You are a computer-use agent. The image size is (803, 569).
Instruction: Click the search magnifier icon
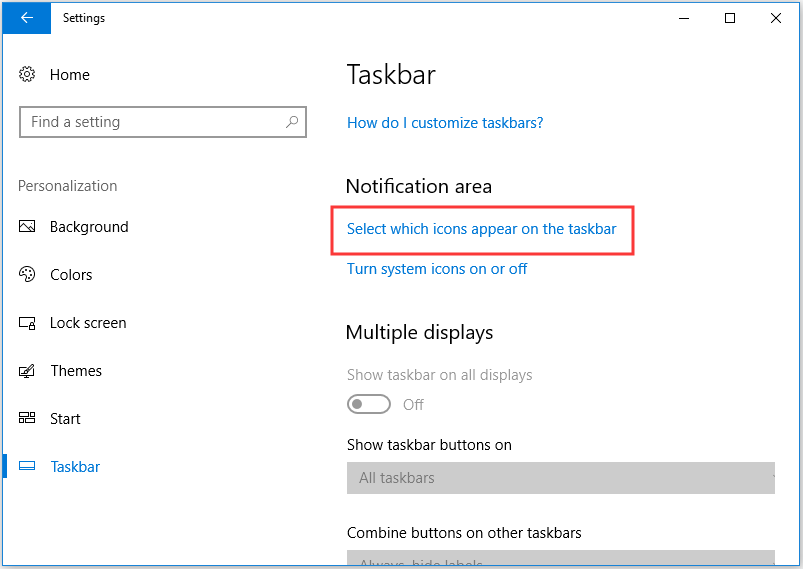pos(292,122)
